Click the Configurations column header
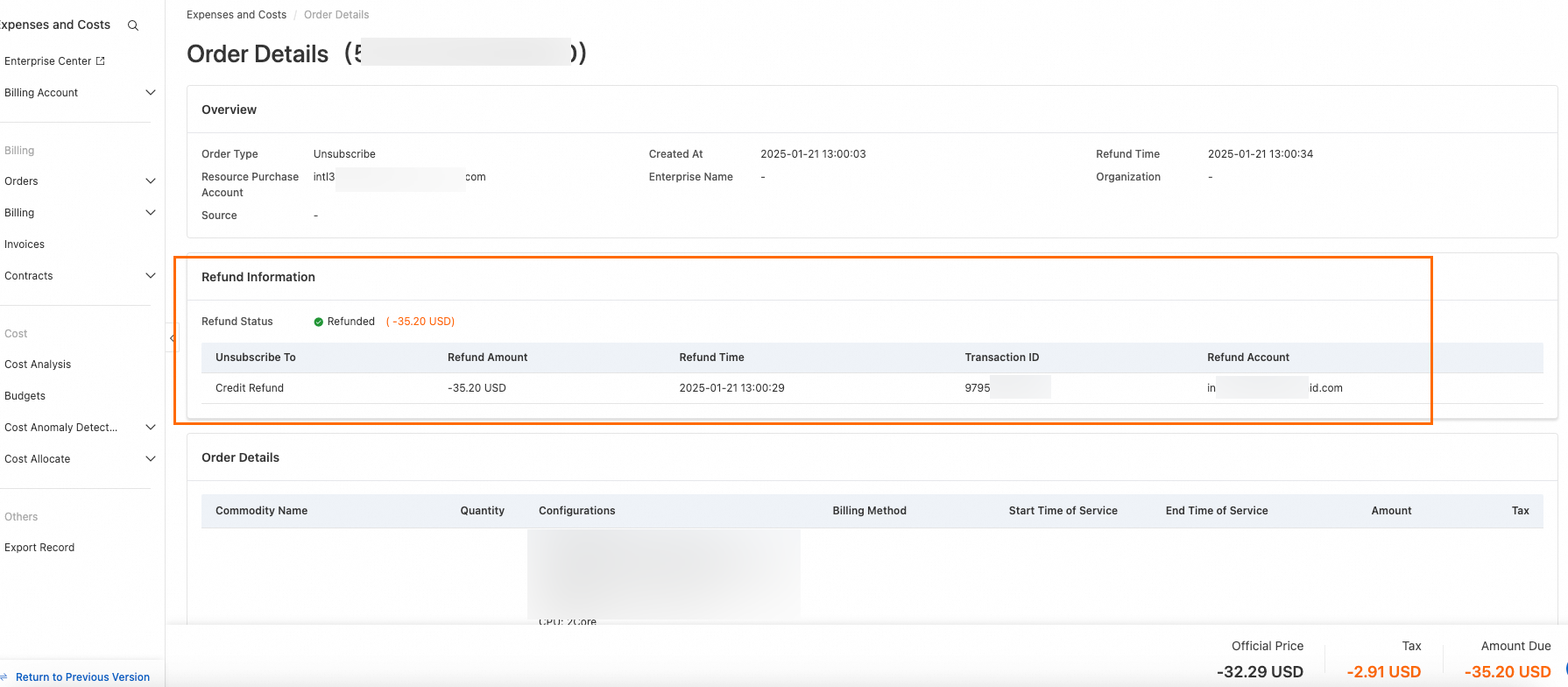1568x687 pixels. pyautogui.click(x=576, y=511)
